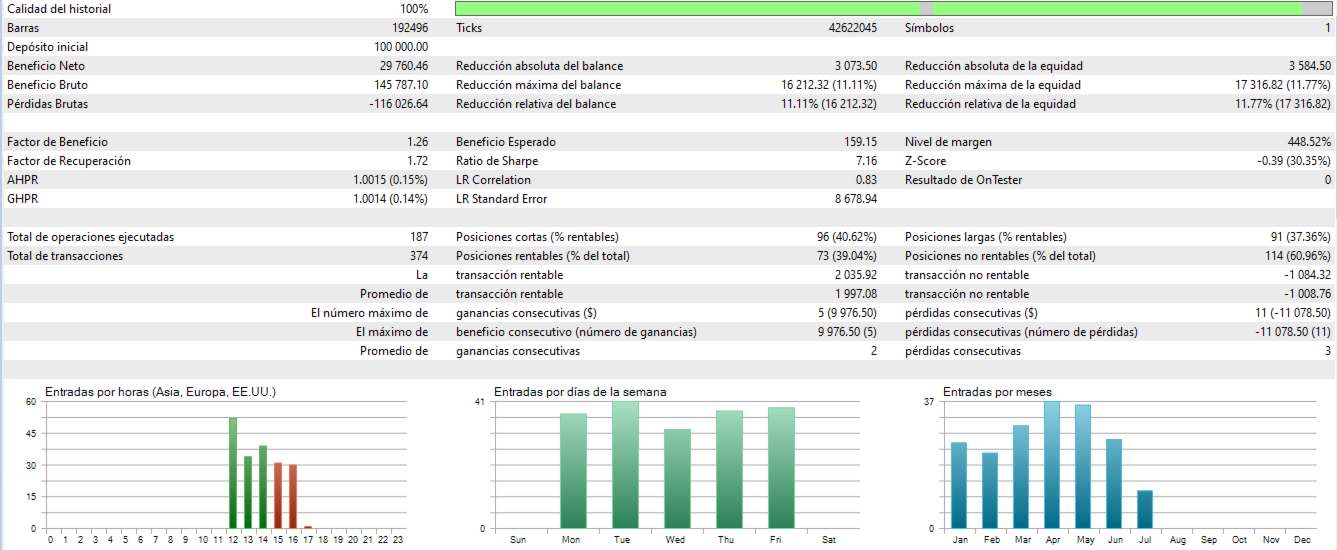1337x550 pixels.
Task: Click the "AHPR" label
Action: 23,180
